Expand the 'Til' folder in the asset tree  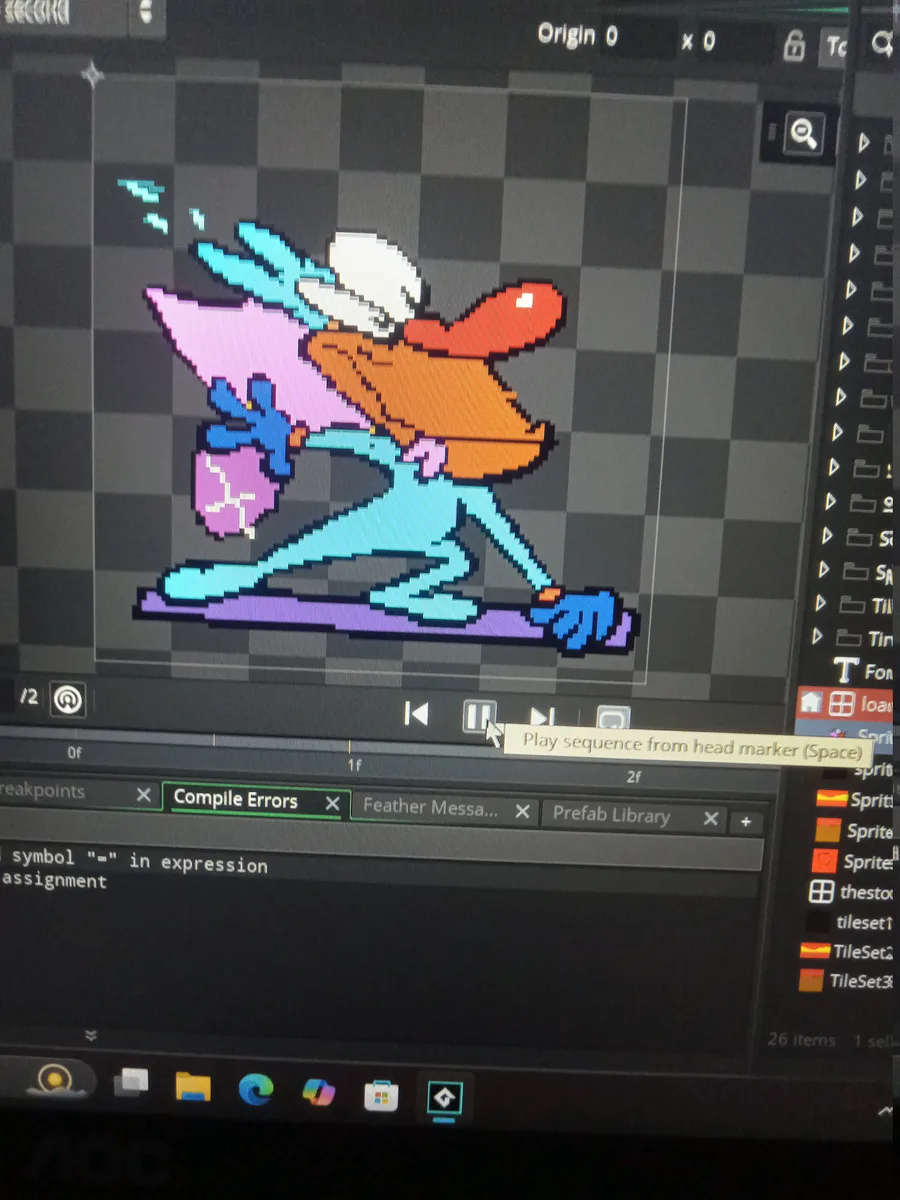[820, 605]
